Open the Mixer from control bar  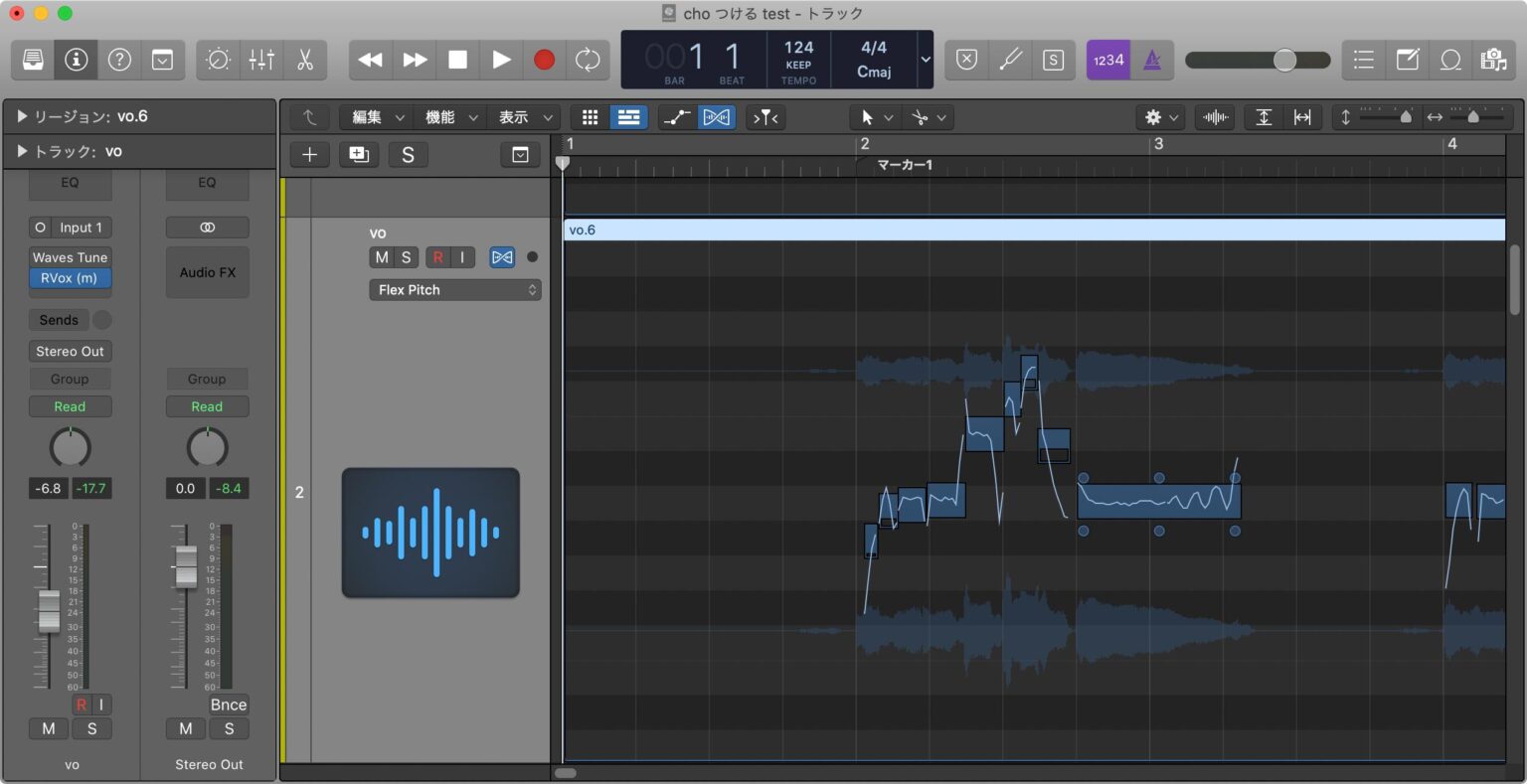point(261,60)
